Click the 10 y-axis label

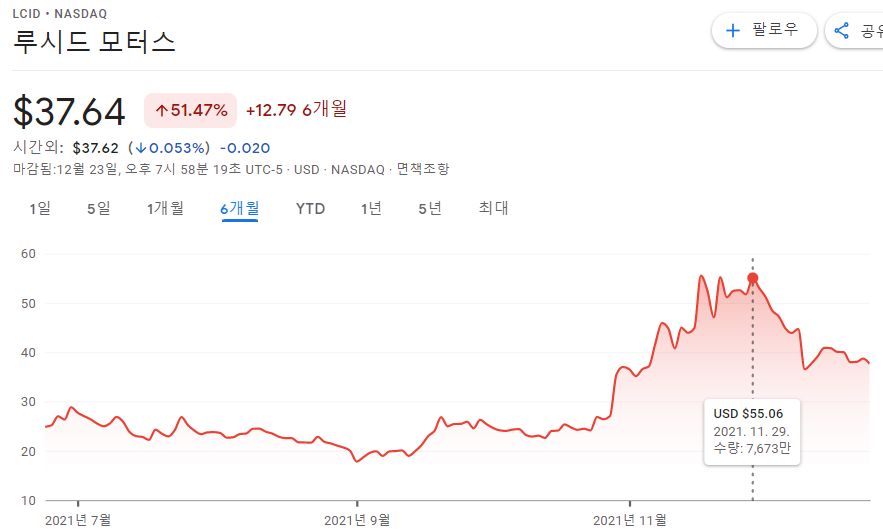28,500
